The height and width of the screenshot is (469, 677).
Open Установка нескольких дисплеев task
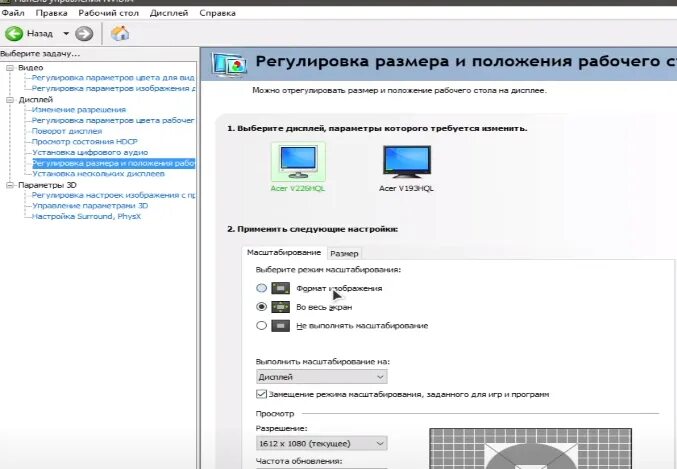click(x=98, y=174)
